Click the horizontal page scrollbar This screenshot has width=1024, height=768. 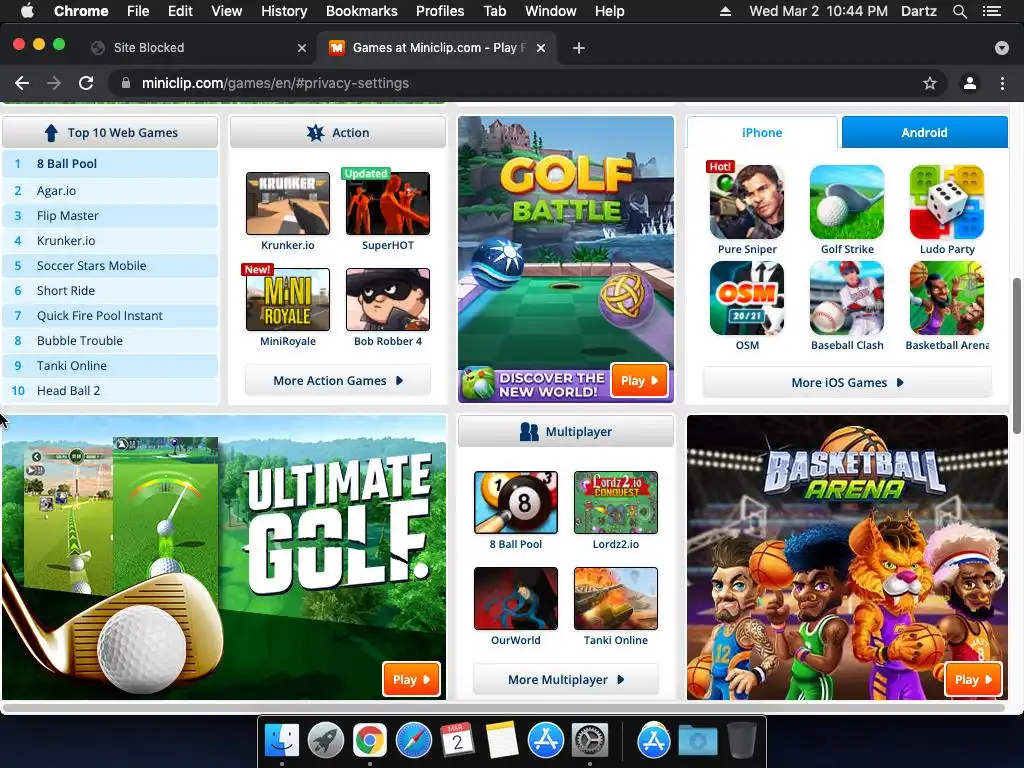504,707
